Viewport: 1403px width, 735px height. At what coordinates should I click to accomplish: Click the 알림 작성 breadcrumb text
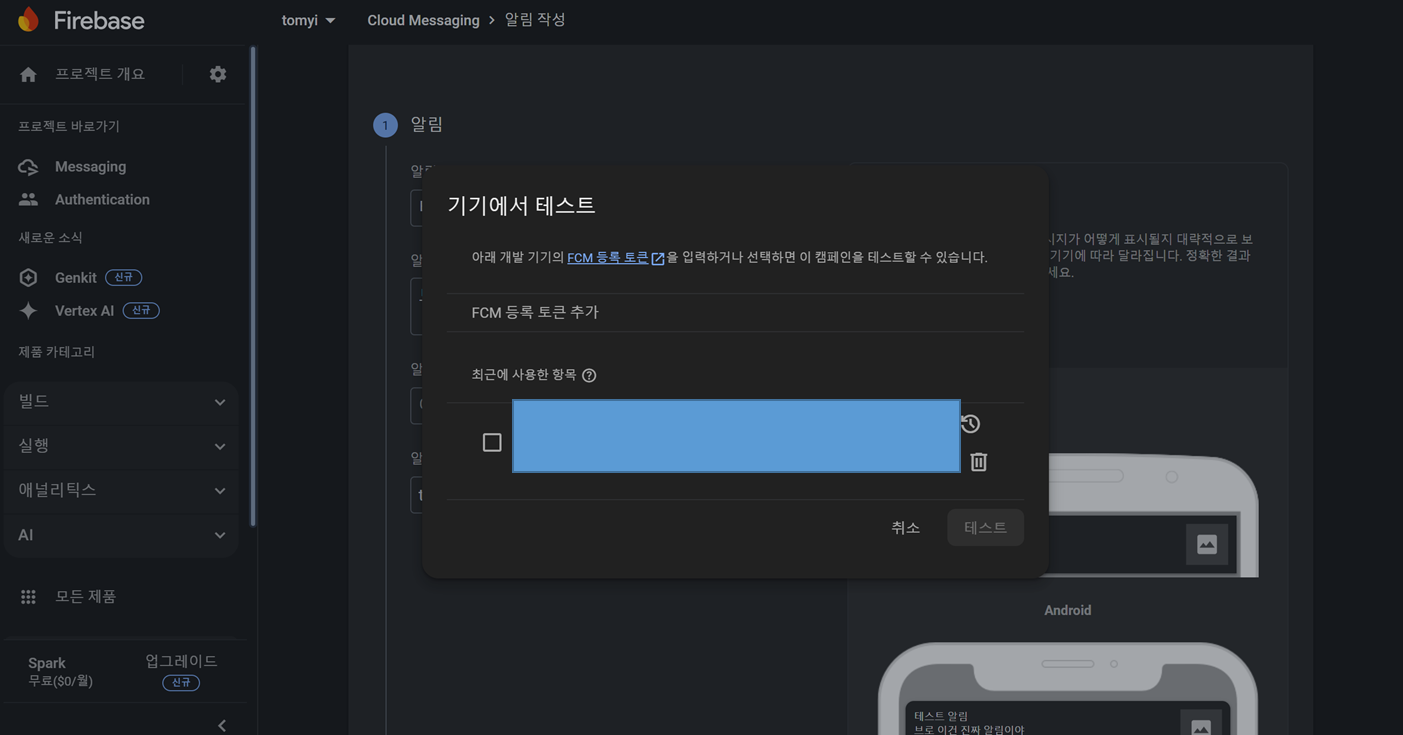535,20
